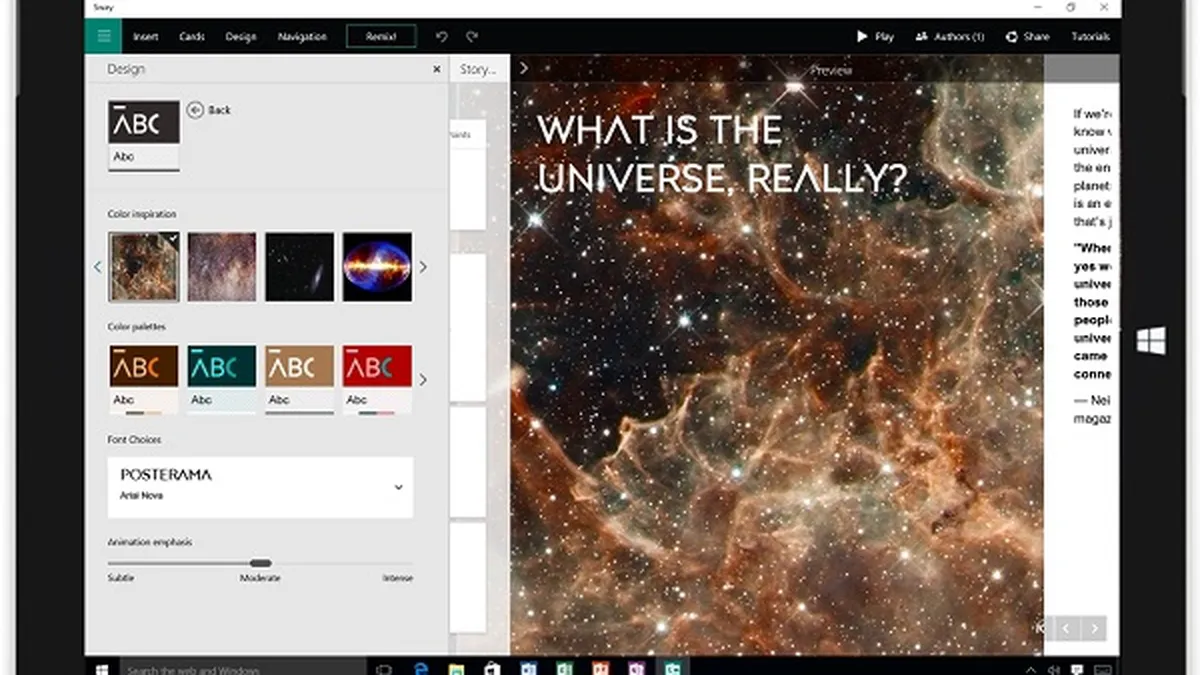Choose the colorful oval map inspiration image
Screen dimensions: 1200x675
377,267
